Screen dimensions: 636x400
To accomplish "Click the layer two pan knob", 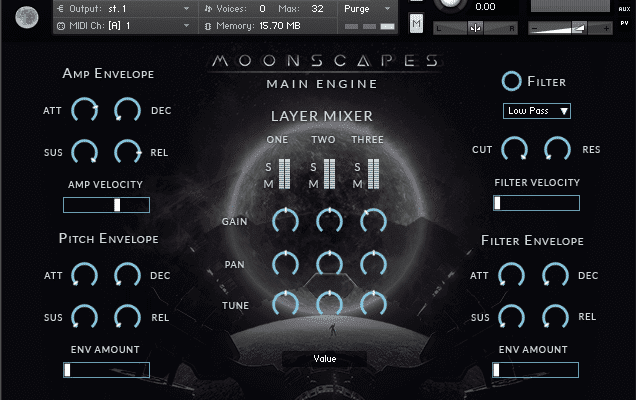I will [329, 262].
